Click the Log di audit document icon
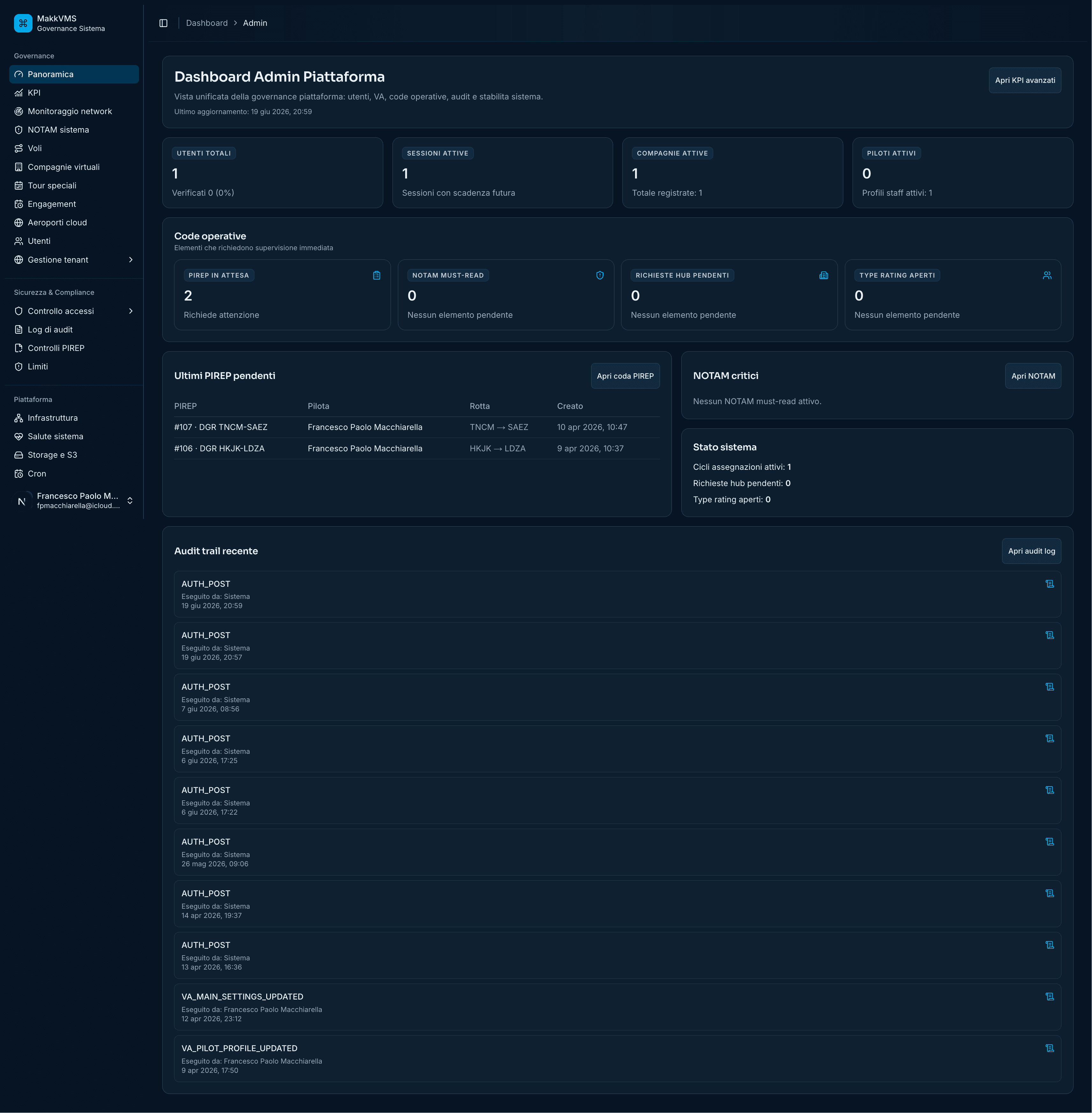This screenshot has height=1113, width=1092. tap(18, 330)
